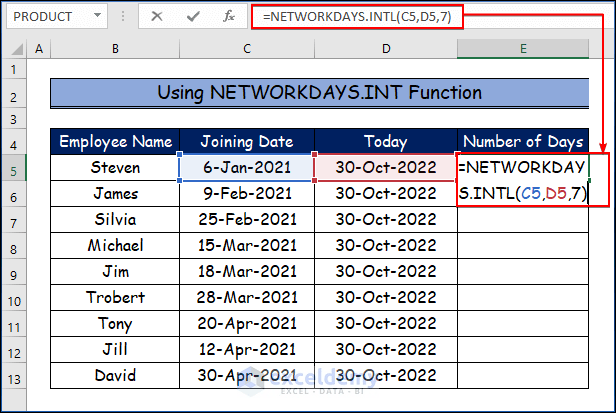Screen dimensions: 616x413
Task: Select joining date 25-Feb-2021
Action: pyautogui.click(x=247, y=219)
